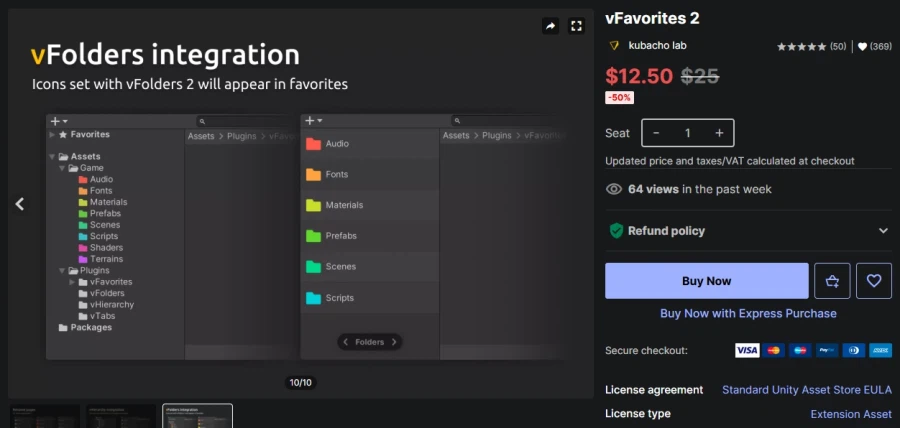
Task: Expand the Favorites tree row
Action: click(x=52, y=134)
